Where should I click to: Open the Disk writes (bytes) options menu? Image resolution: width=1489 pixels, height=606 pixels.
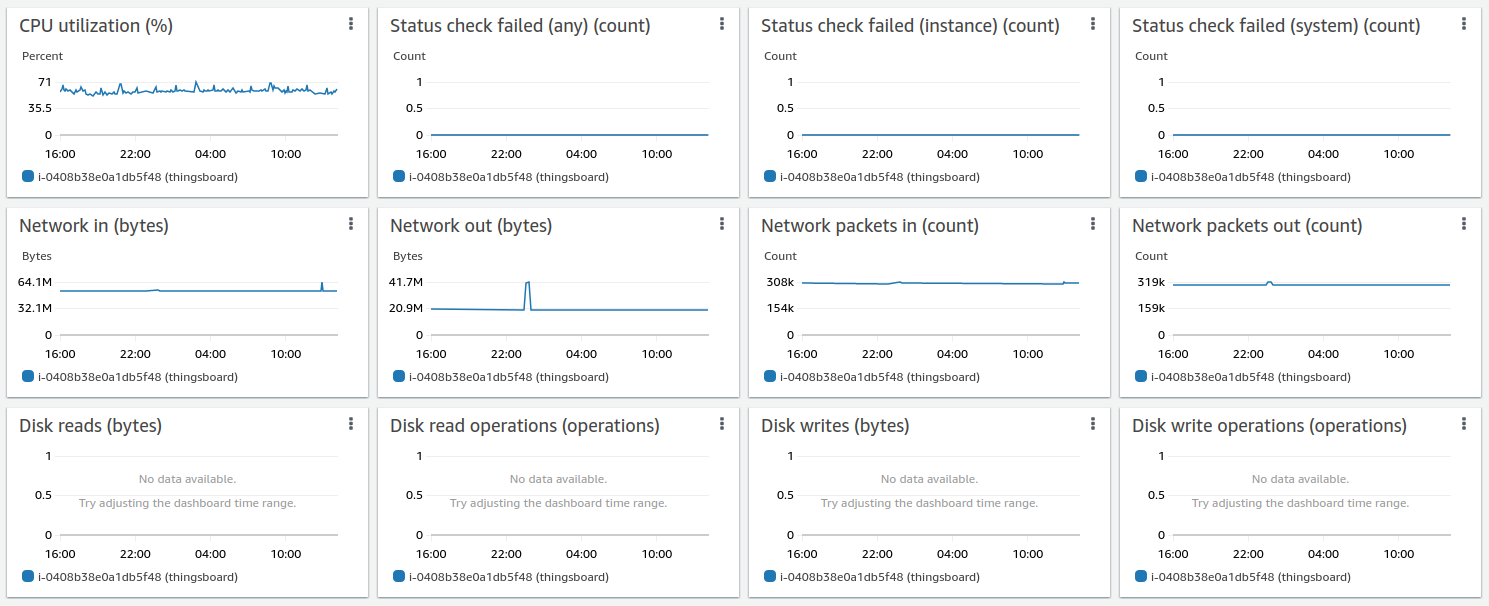[x=1093, y=424]
